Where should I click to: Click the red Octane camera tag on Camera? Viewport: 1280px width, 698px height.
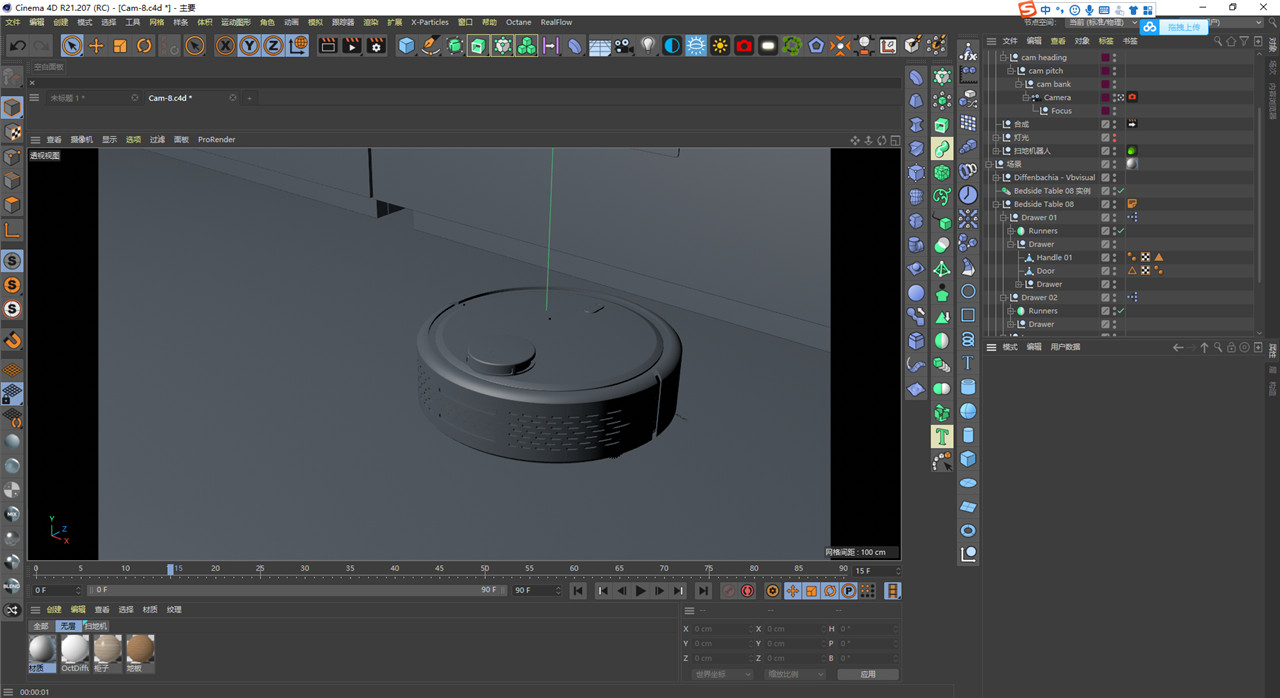click(x=1133, y=98)
